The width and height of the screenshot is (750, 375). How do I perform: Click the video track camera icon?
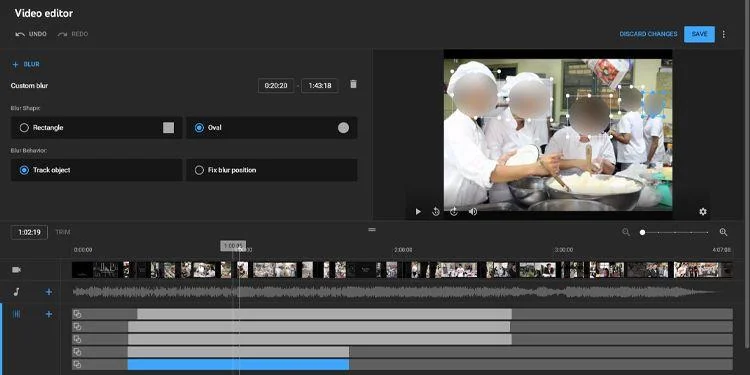(x=16, y=270)
